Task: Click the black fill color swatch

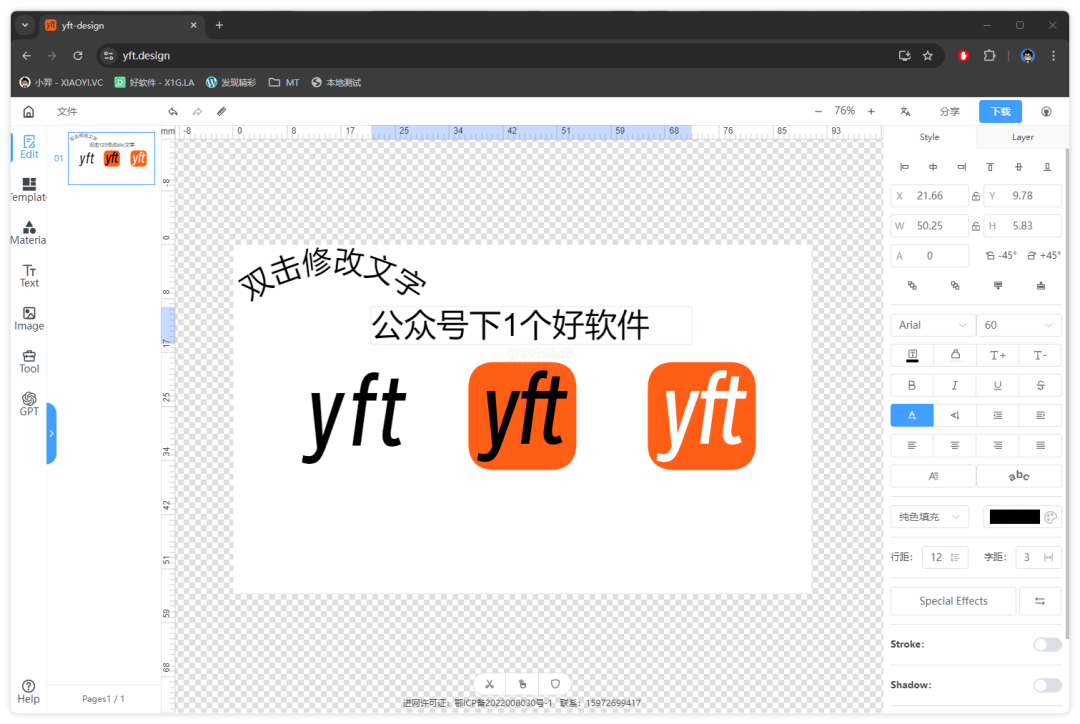Action: [1013, 517]
